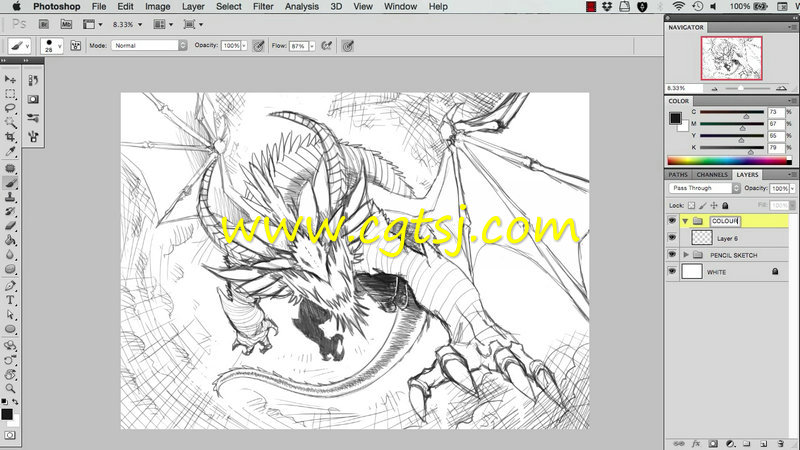Switch to the Channels tab
This screenshot has height=450, width=800.
712,174
